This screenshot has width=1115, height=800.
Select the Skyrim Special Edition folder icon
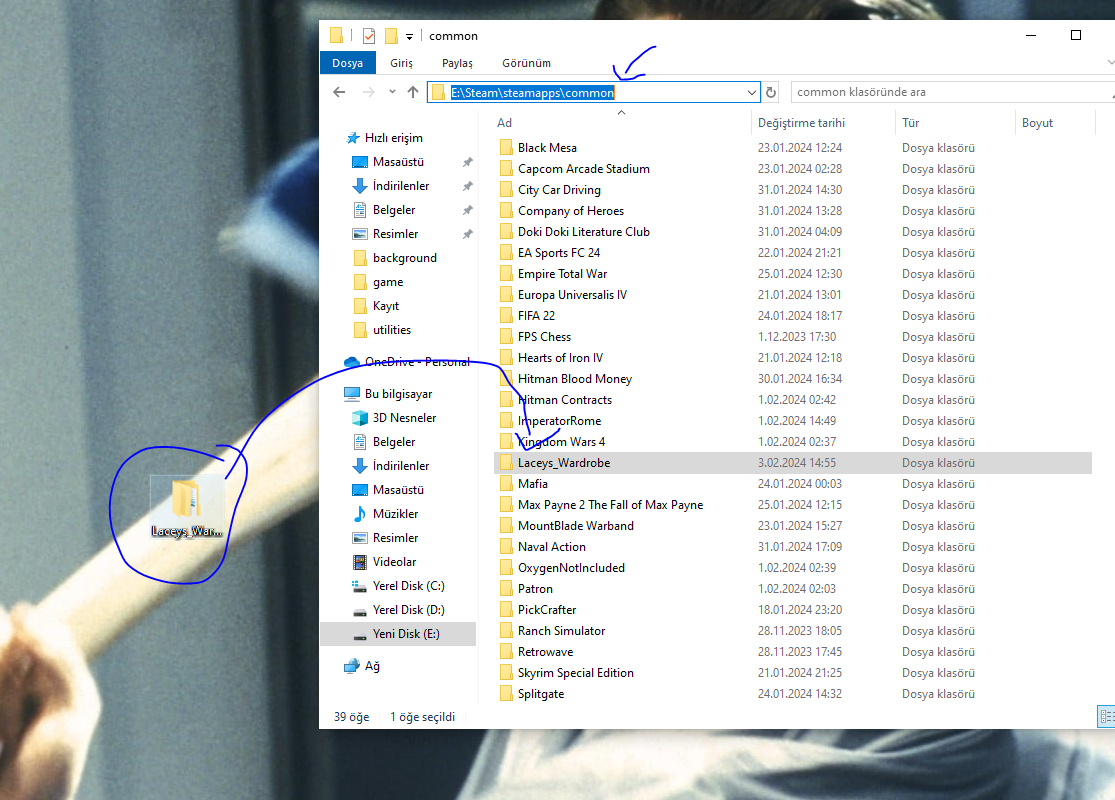506,673
